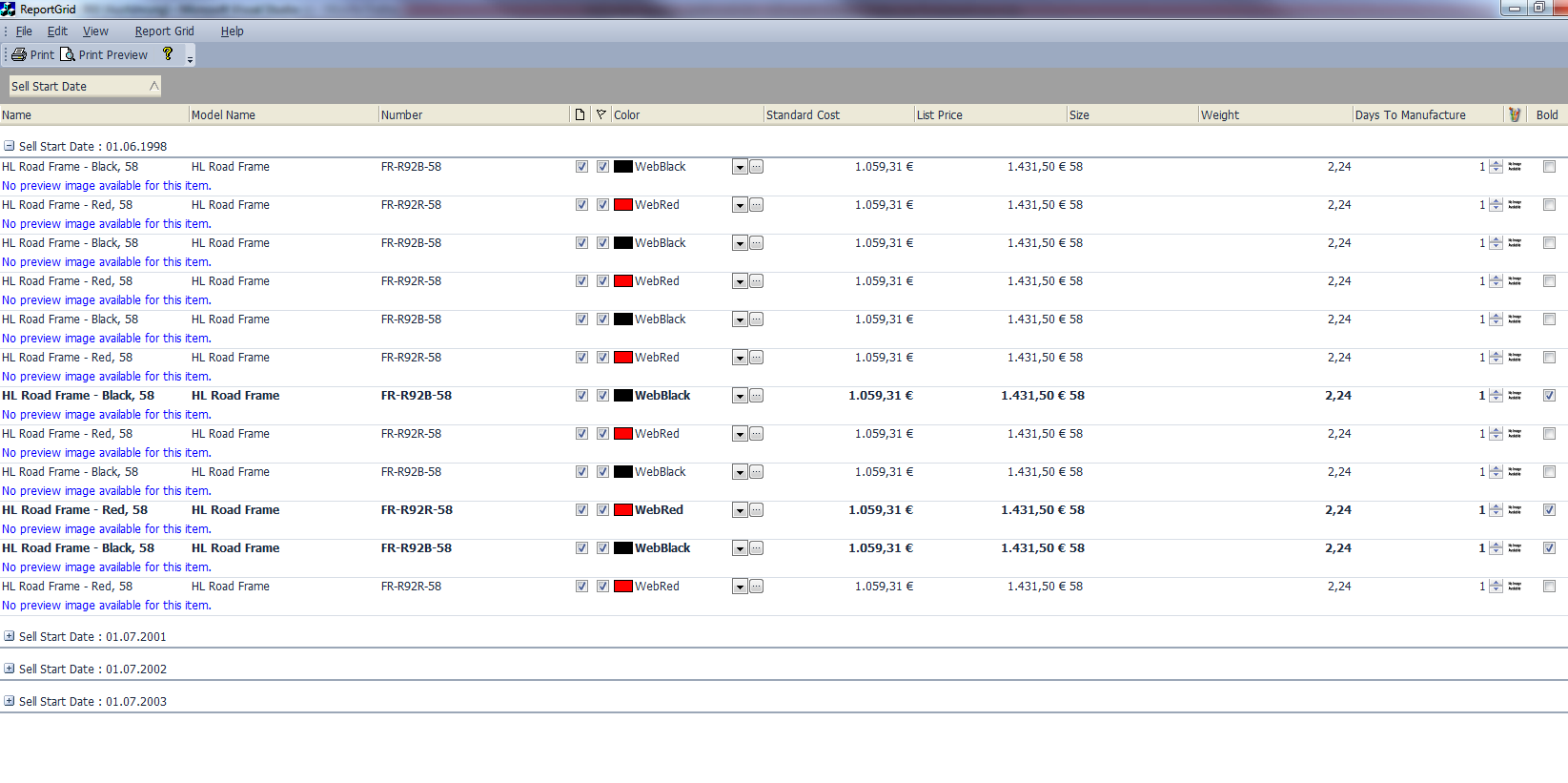The width and height of the screenshot is (1568, 783).
Task: Open color dropdown in the bold WebRed row
Action: 740,510
